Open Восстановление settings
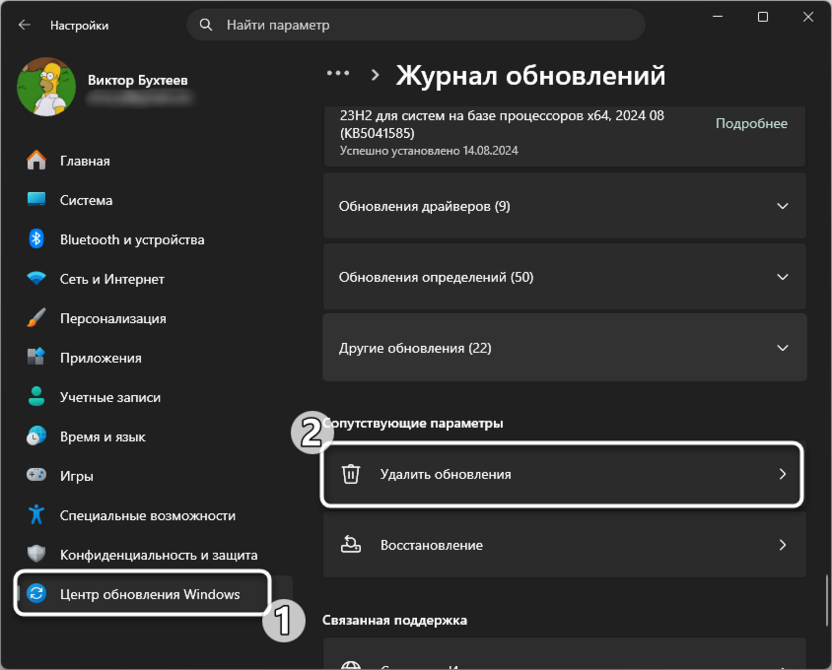832x670 pixels. click(561, 545)
